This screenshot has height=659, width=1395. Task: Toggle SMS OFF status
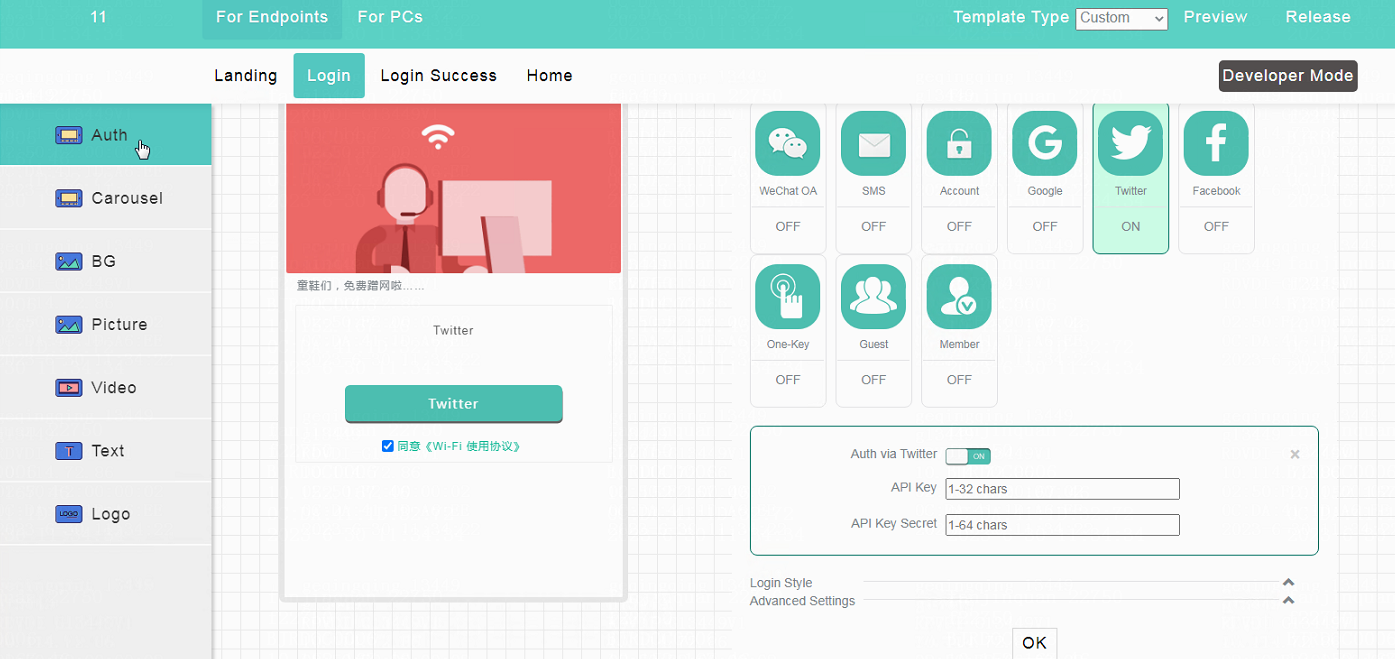pos(874,226)
